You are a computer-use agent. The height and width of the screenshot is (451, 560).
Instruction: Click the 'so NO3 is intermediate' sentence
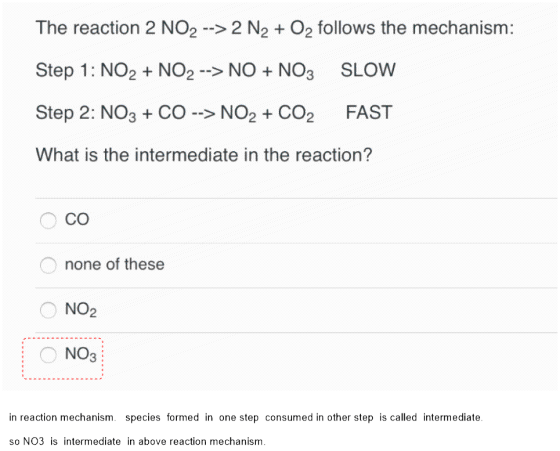pyautogui.click(x=137, y=442)
